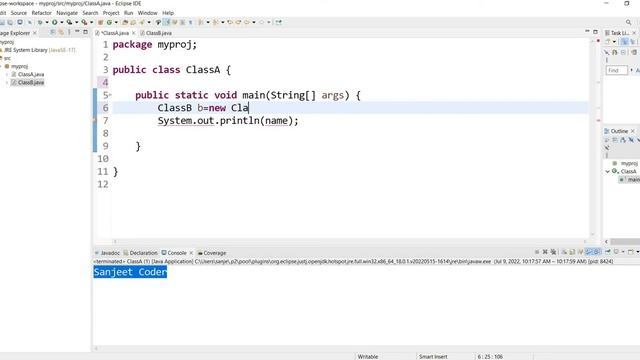
Task: Close the Package Explorer view
Action: pyautogui.click(x=35, y=33)
